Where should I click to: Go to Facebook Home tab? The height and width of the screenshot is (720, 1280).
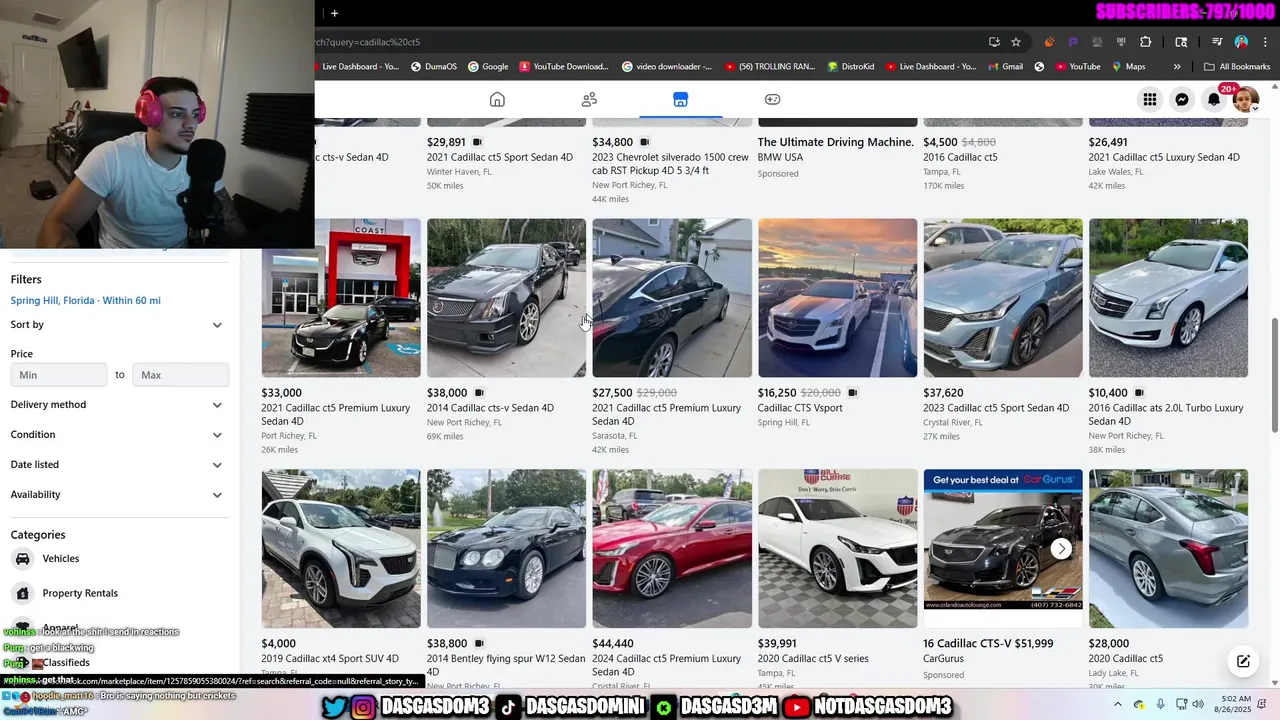click(x=497, y=99)
